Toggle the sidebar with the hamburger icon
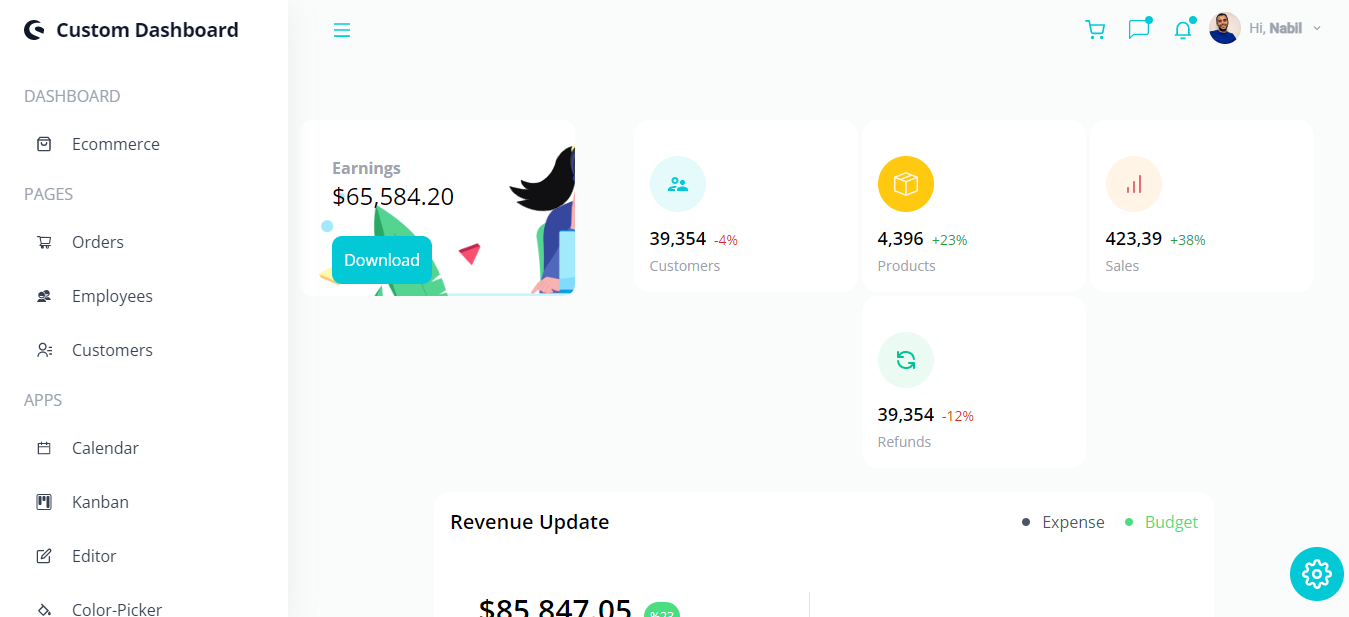 (342, 30)
